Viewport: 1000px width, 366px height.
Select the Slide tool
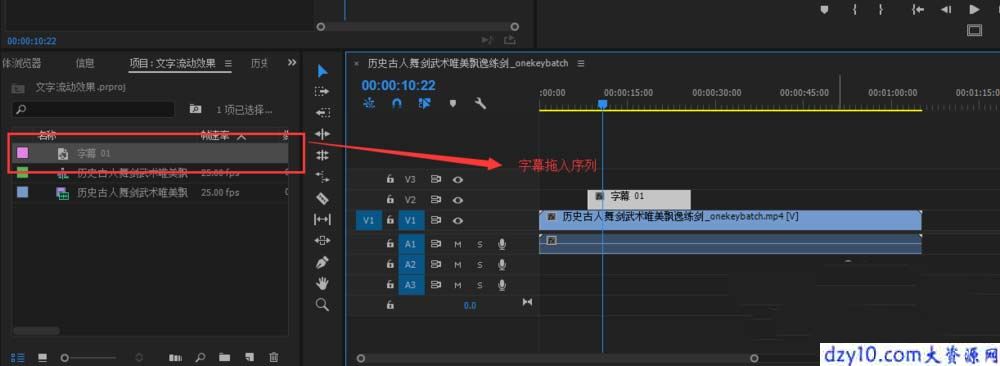tap(323, 240)
